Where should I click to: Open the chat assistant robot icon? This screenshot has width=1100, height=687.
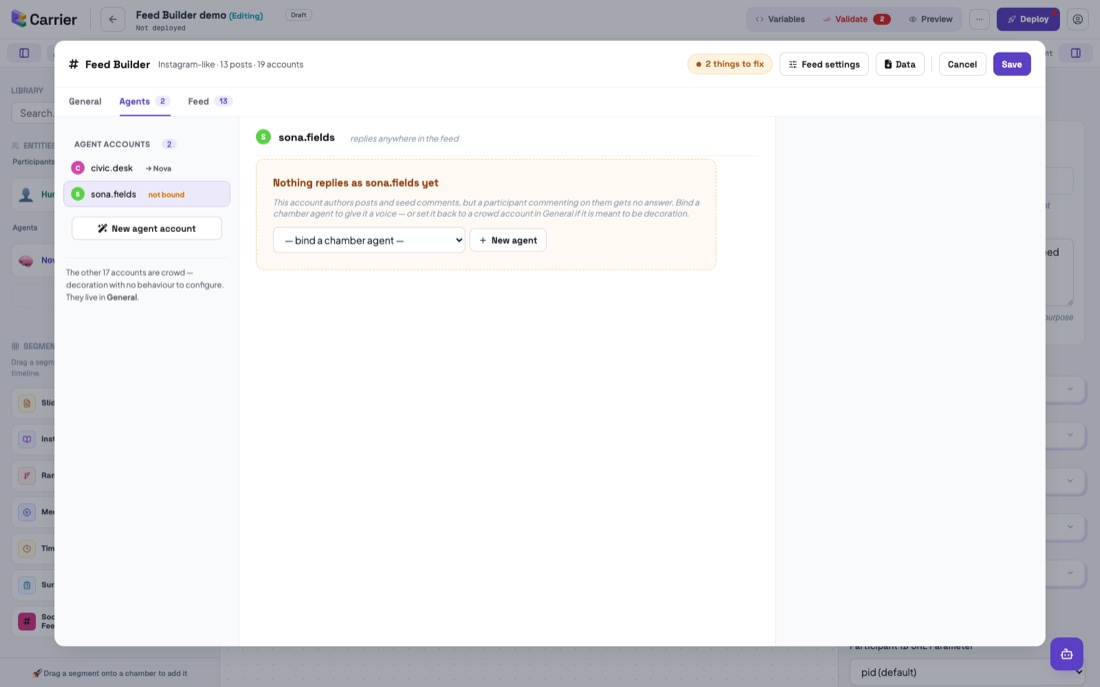(x=1066, y=654)
